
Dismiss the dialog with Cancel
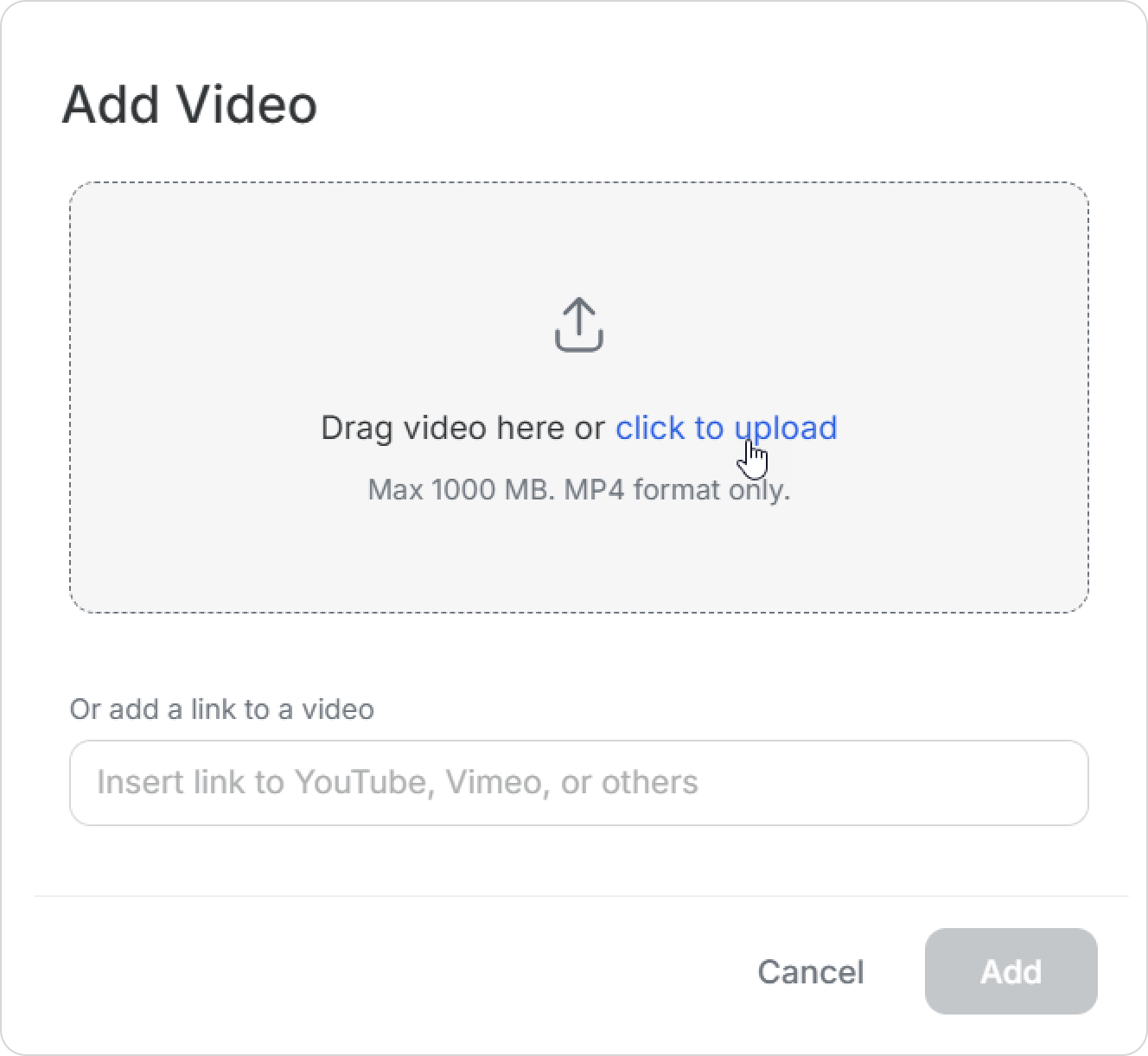point(810,971)
